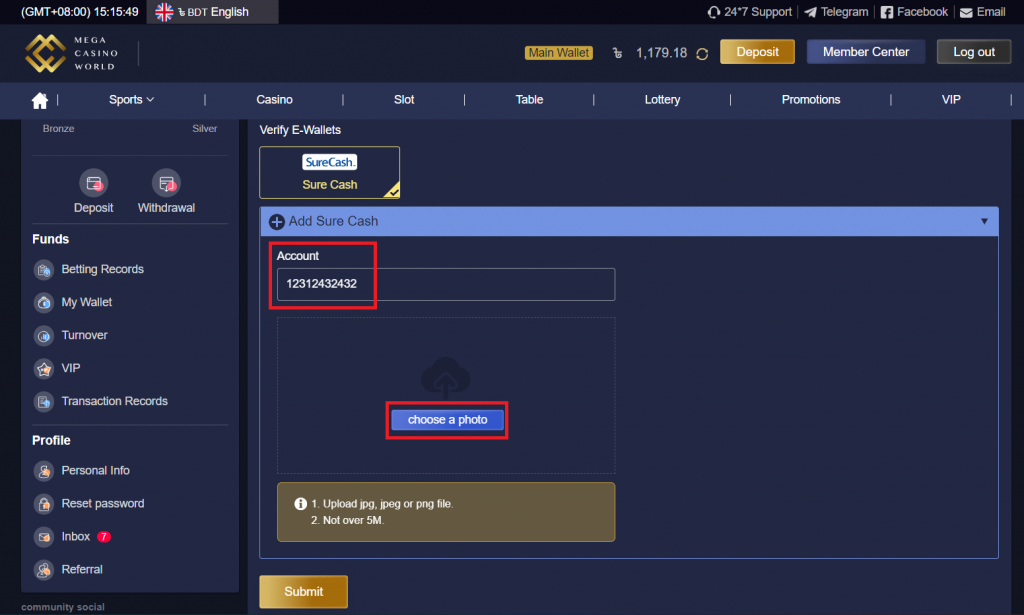The height and width of the screenshot is (615, 1024).
Task: Click the Personal Info icon
Action: click(x=44, y=471)
